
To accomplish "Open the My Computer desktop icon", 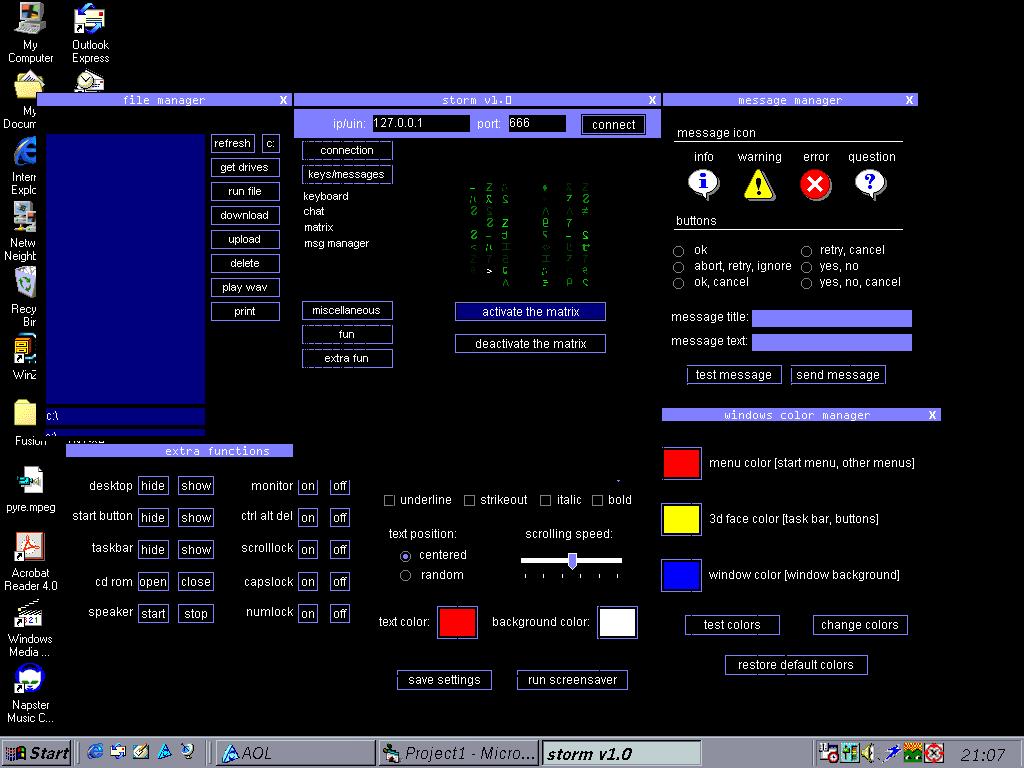I will click(30, 20).
